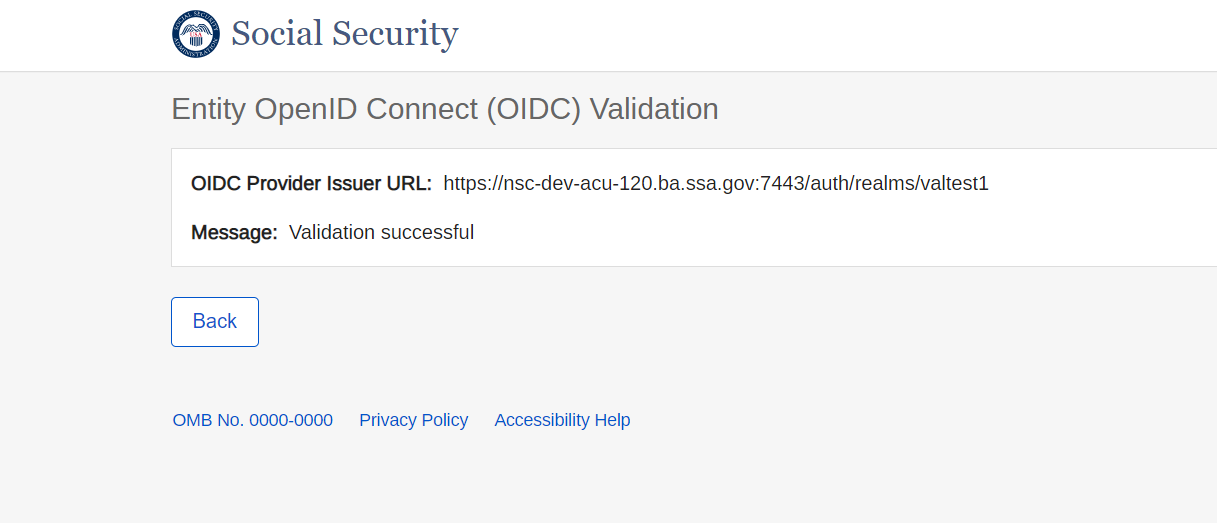Click the word Security in the header
Image resolution: width=1217 pixels, height=523 pixels.
tap(395, 34)
